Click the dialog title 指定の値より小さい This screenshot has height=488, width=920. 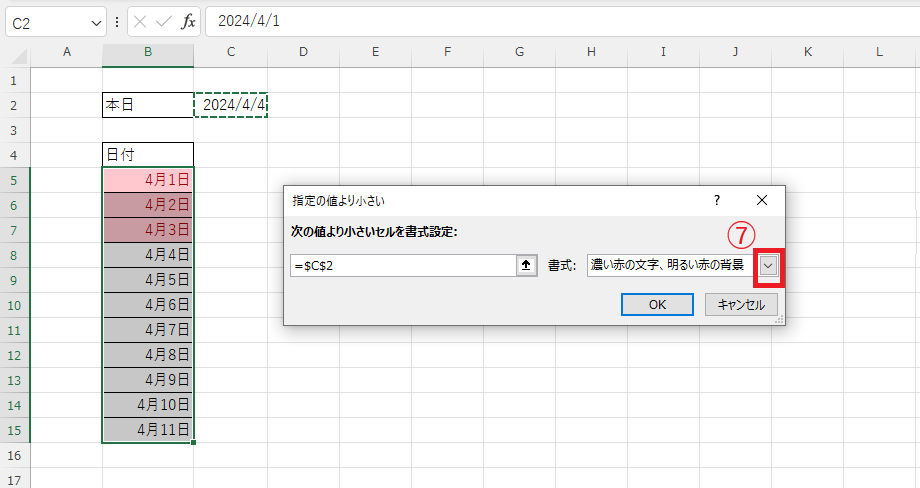click(339, 201)
